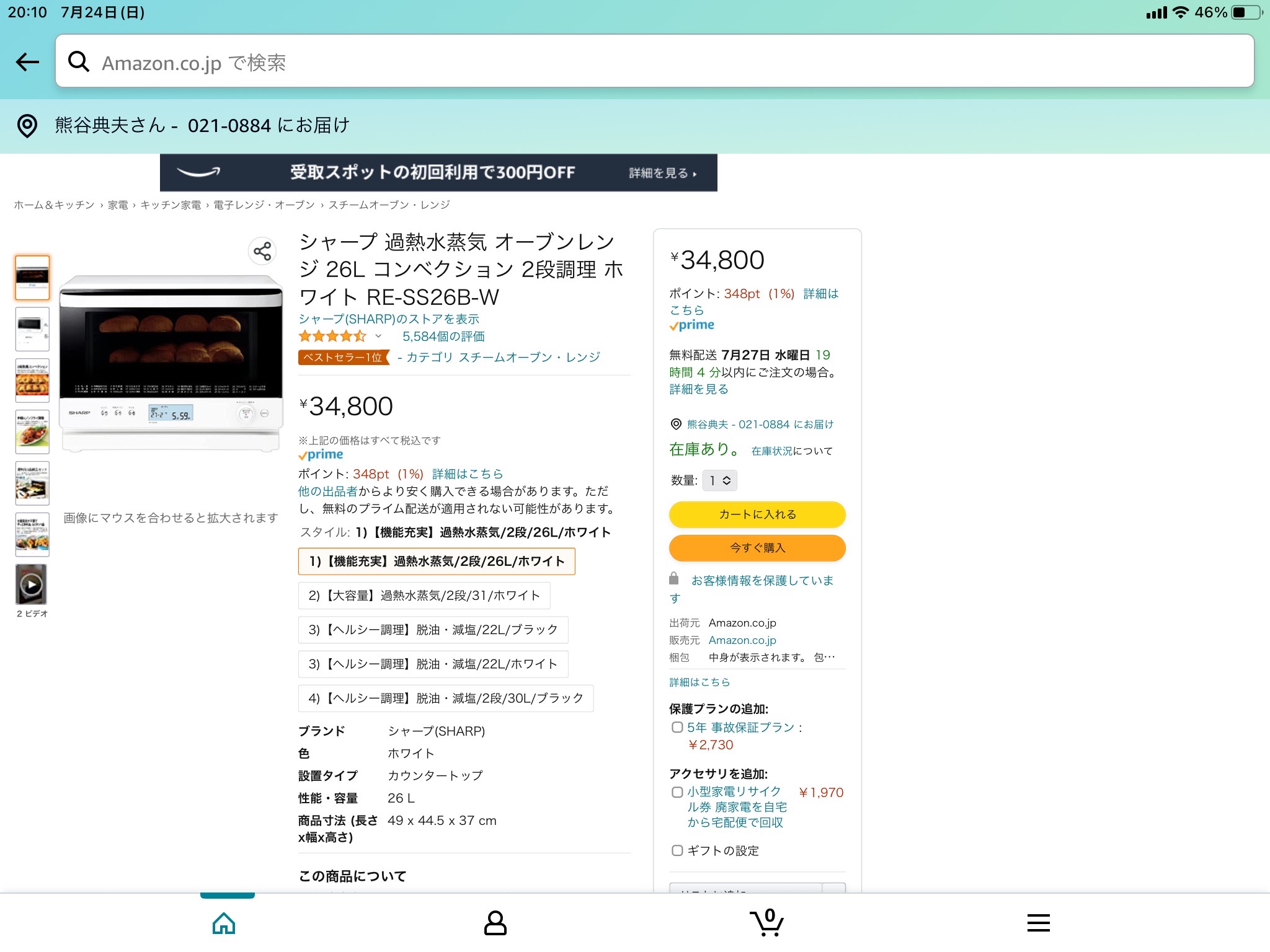Viewport: 1270px width, 952px height.
Task: Open the 受取スポット 300円OFF banner
Action: (438, 172)
